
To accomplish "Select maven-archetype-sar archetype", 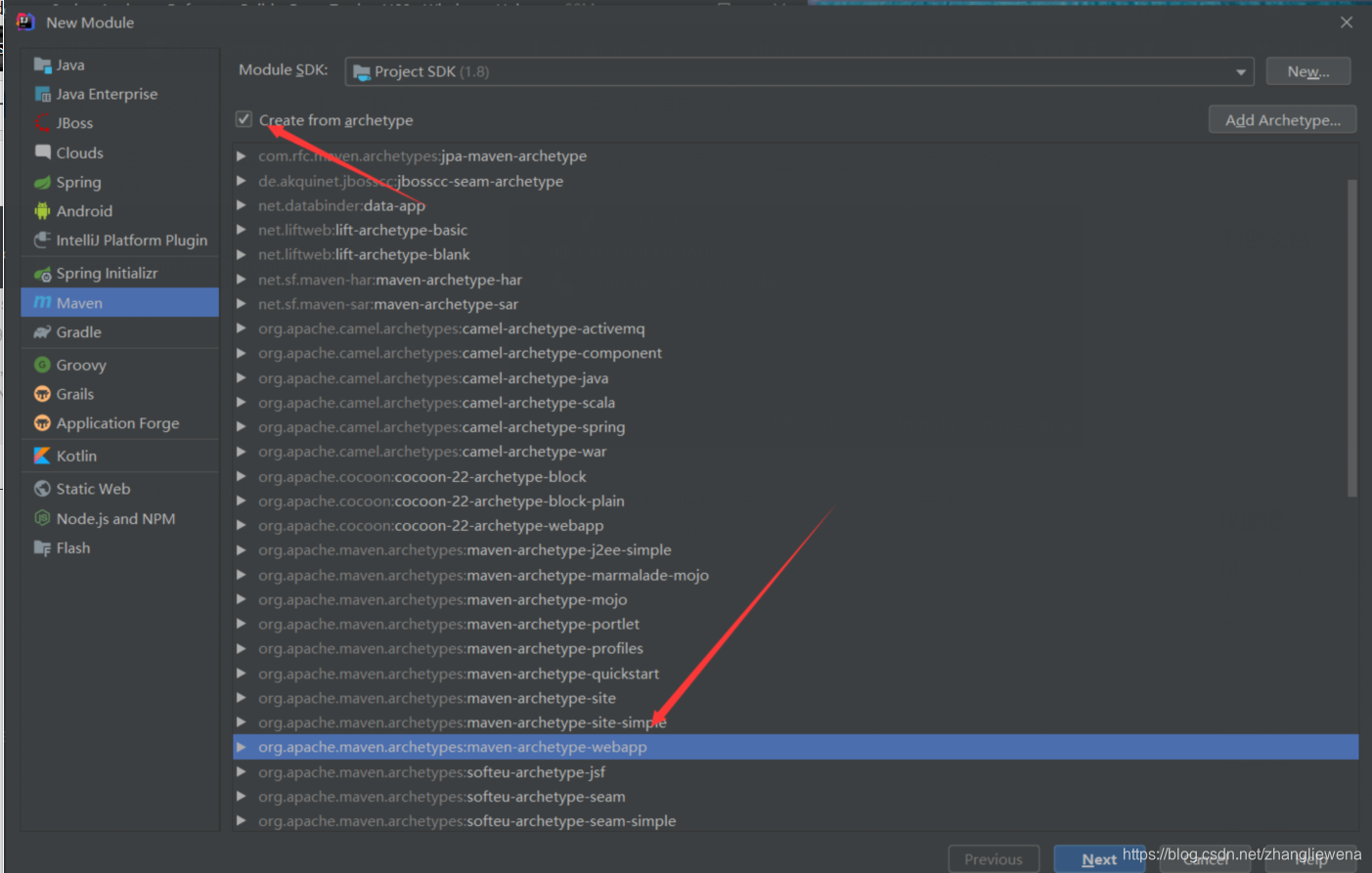I will [x=795, y=304].
